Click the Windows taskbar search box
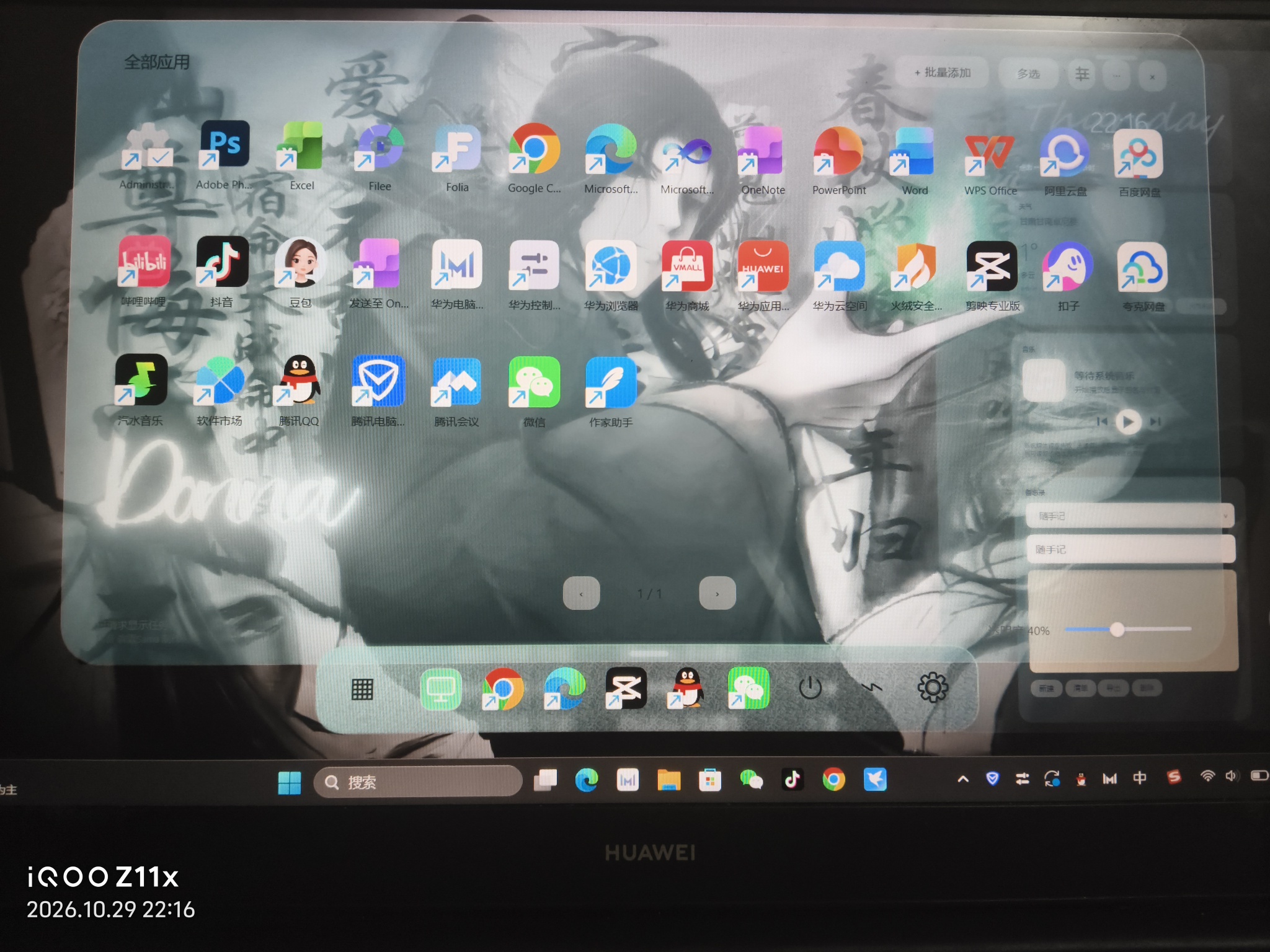 click(x=418, y=782)
